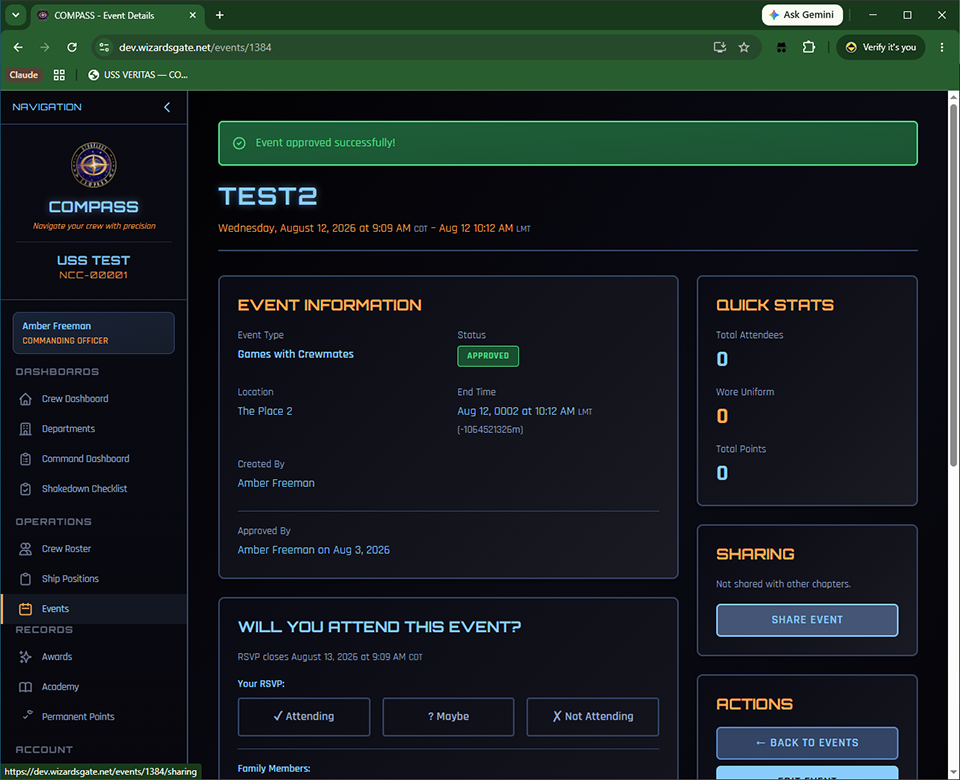Open the incognito-style extension icon

[x=781, y=47]
